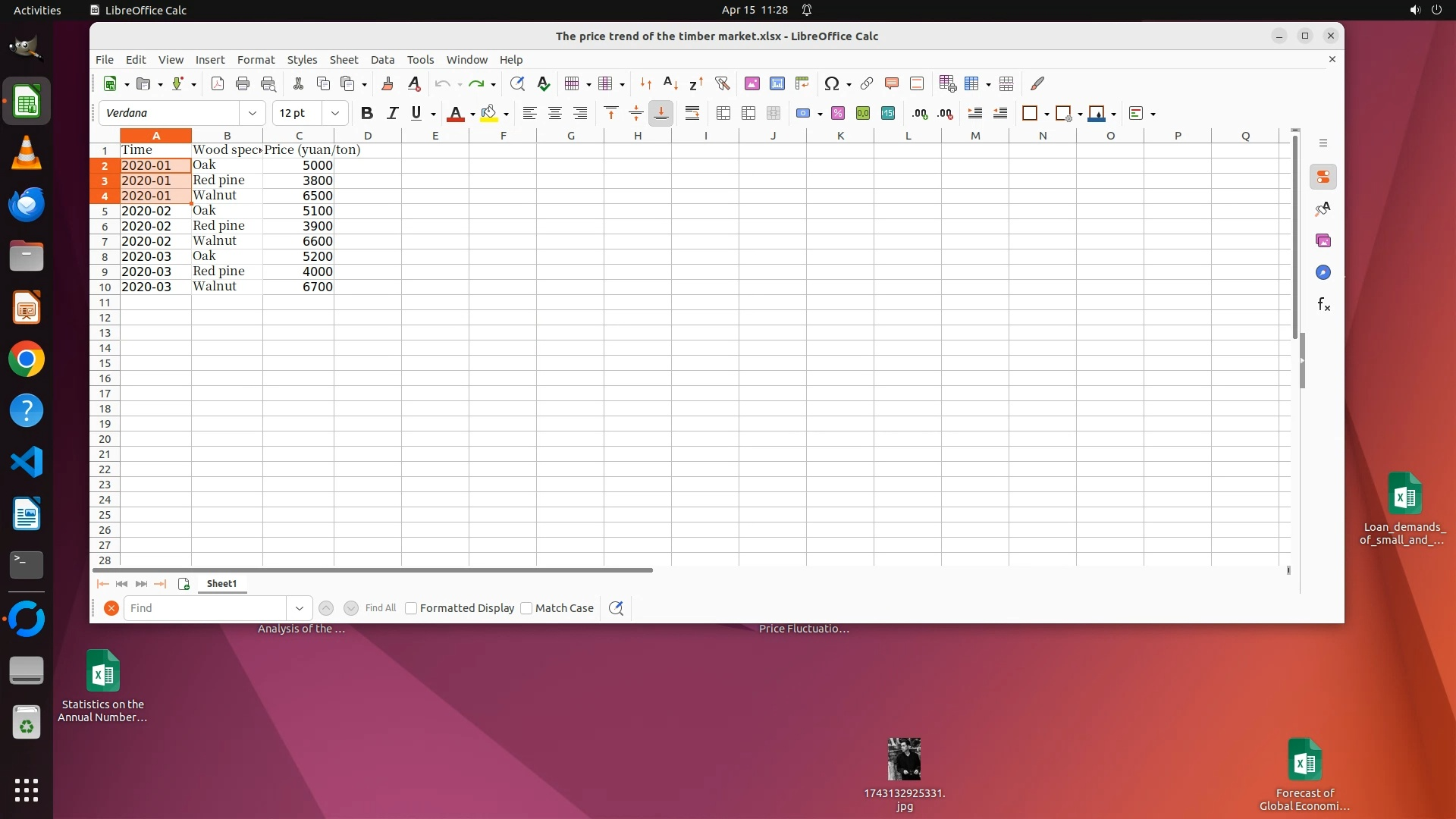
Task: Enable the Formatted Display checkbox
Action: point(411,608)
